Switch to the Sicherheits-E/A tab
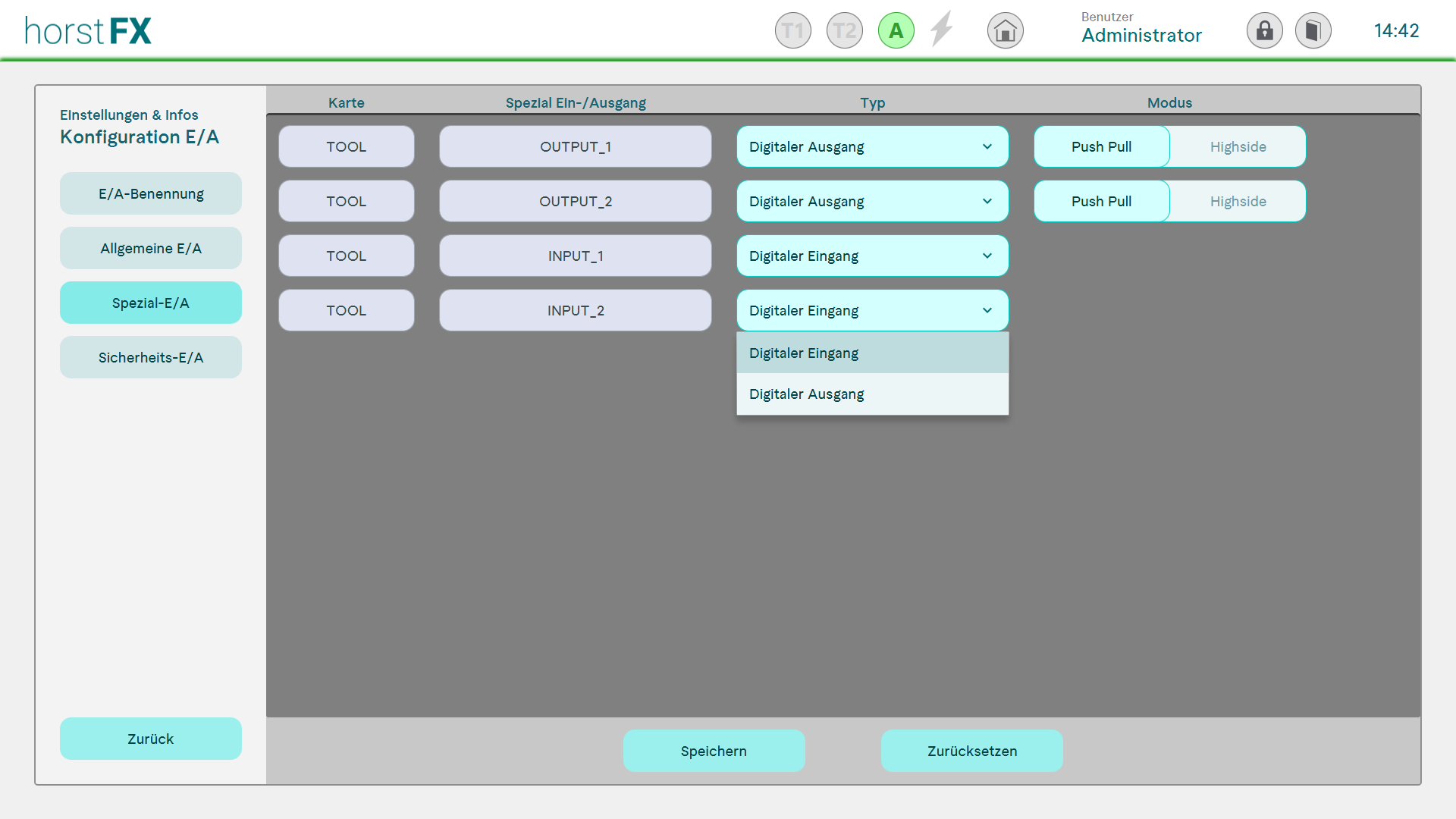 point(151,357)
